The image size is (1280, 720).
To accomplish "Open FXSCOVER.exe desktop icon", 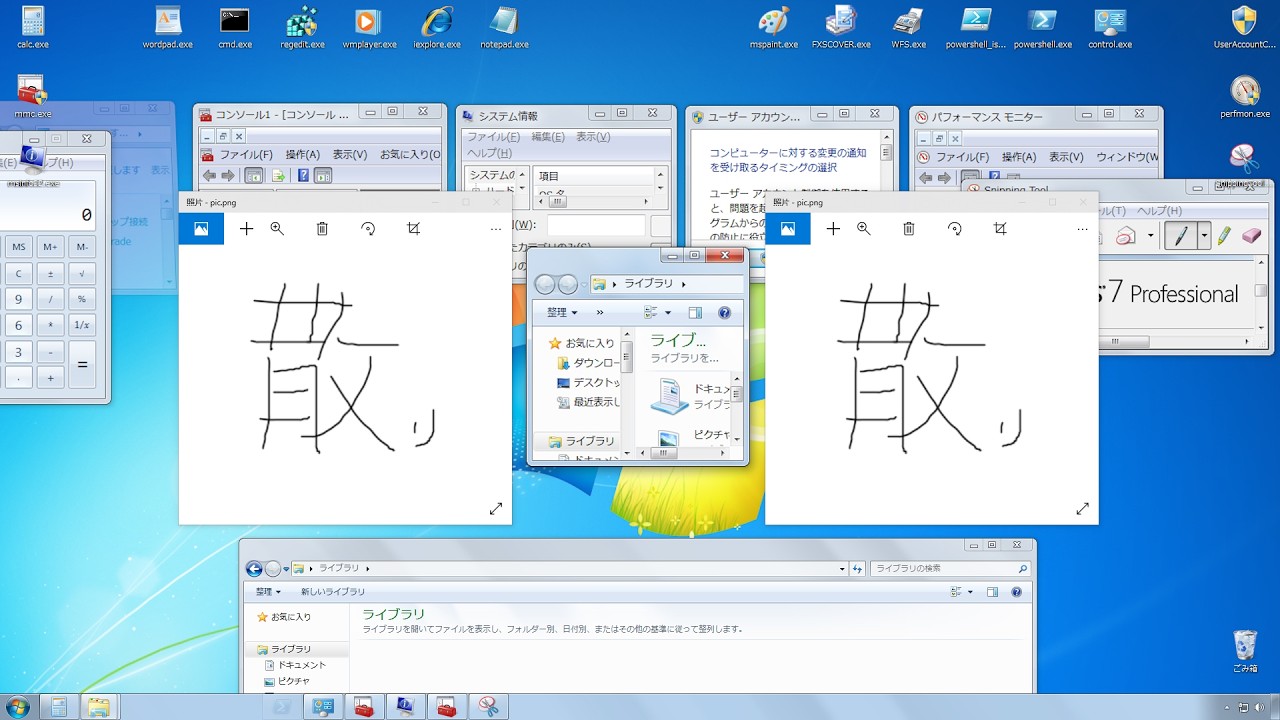I will point(841,27).
